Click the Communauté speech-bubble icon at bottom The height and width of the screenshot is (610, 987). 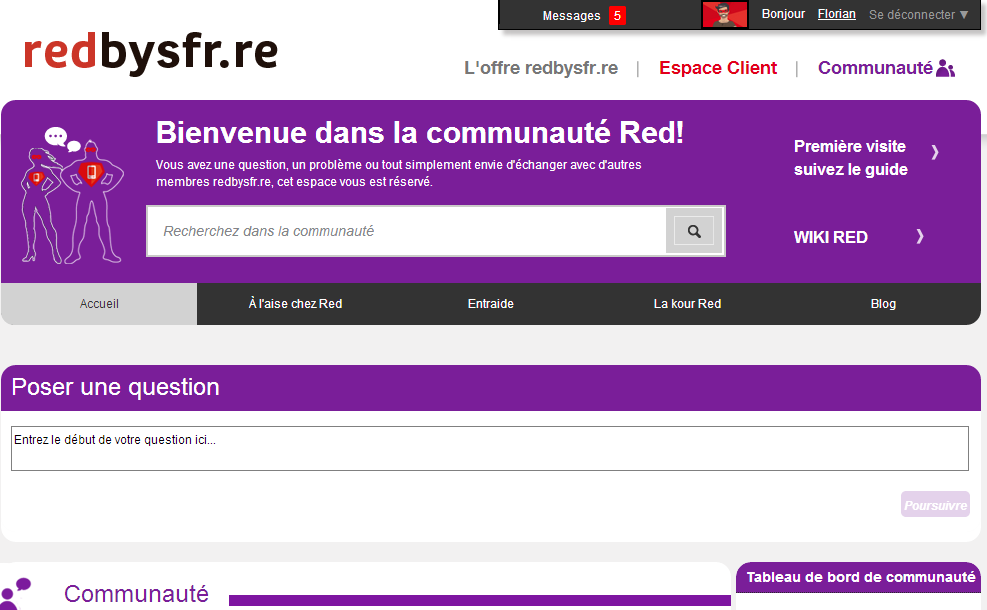click(16, 593)
